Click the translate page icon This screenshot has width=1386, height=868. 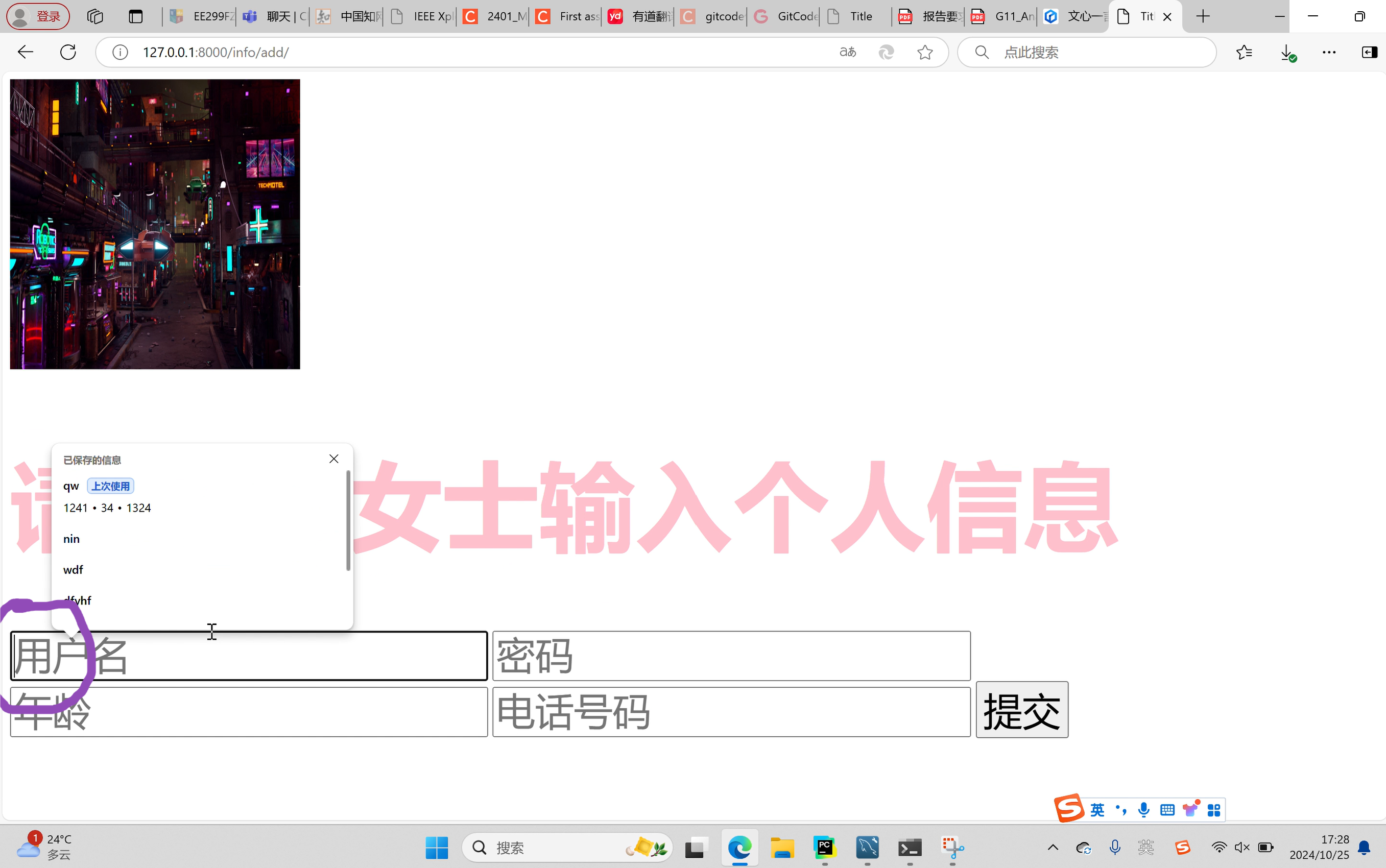coord(847,52)
